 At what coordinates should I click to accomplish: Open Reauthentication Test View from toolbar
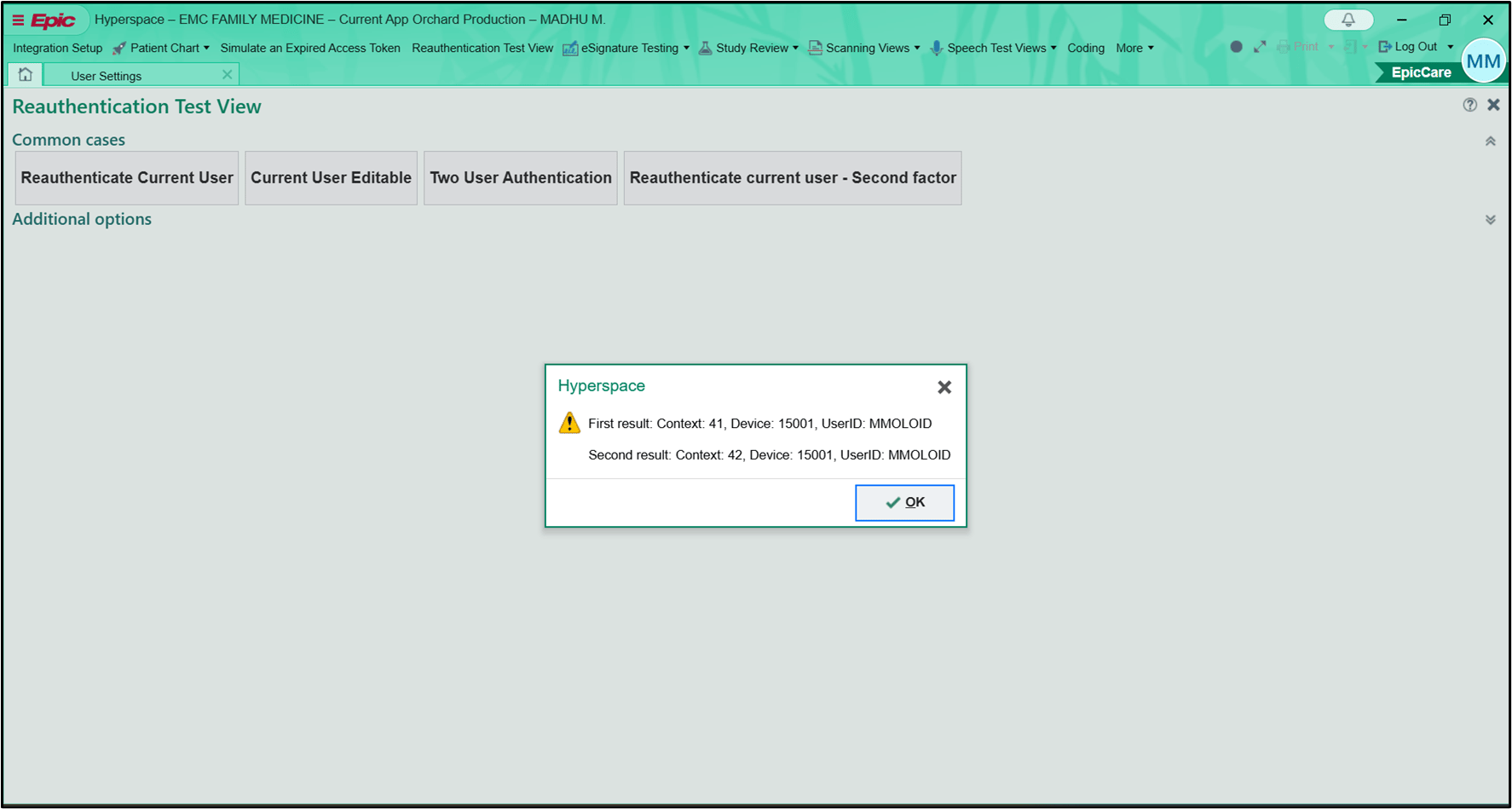click(482, 49)
